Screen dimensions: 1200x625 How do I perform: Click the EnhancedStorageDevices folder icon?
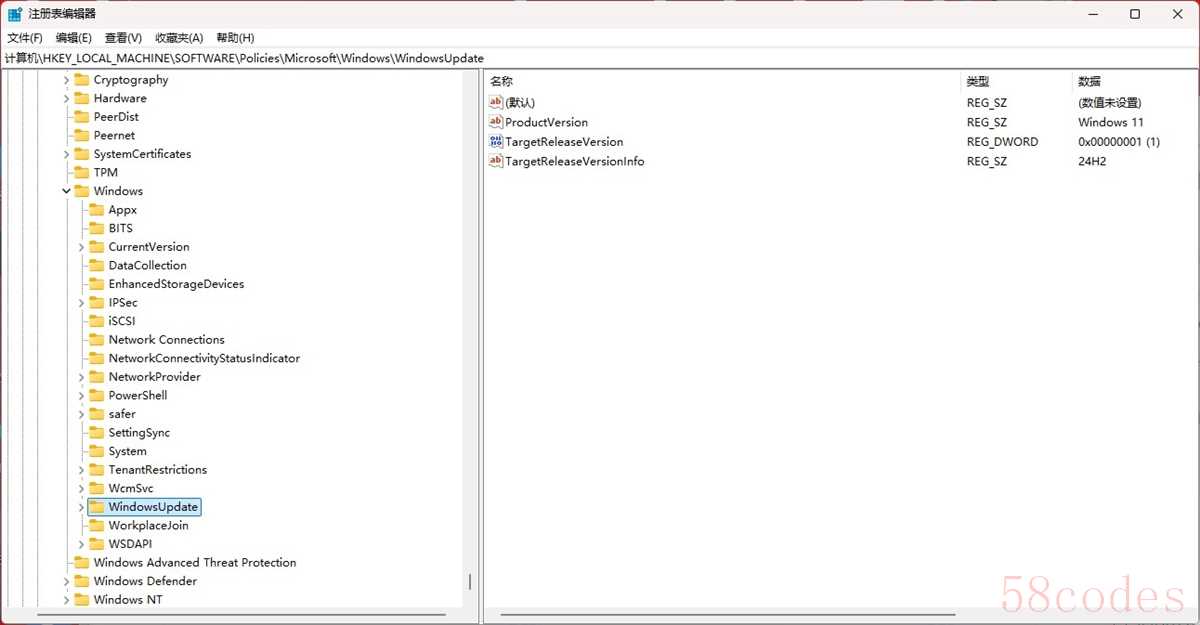[96, 284]
